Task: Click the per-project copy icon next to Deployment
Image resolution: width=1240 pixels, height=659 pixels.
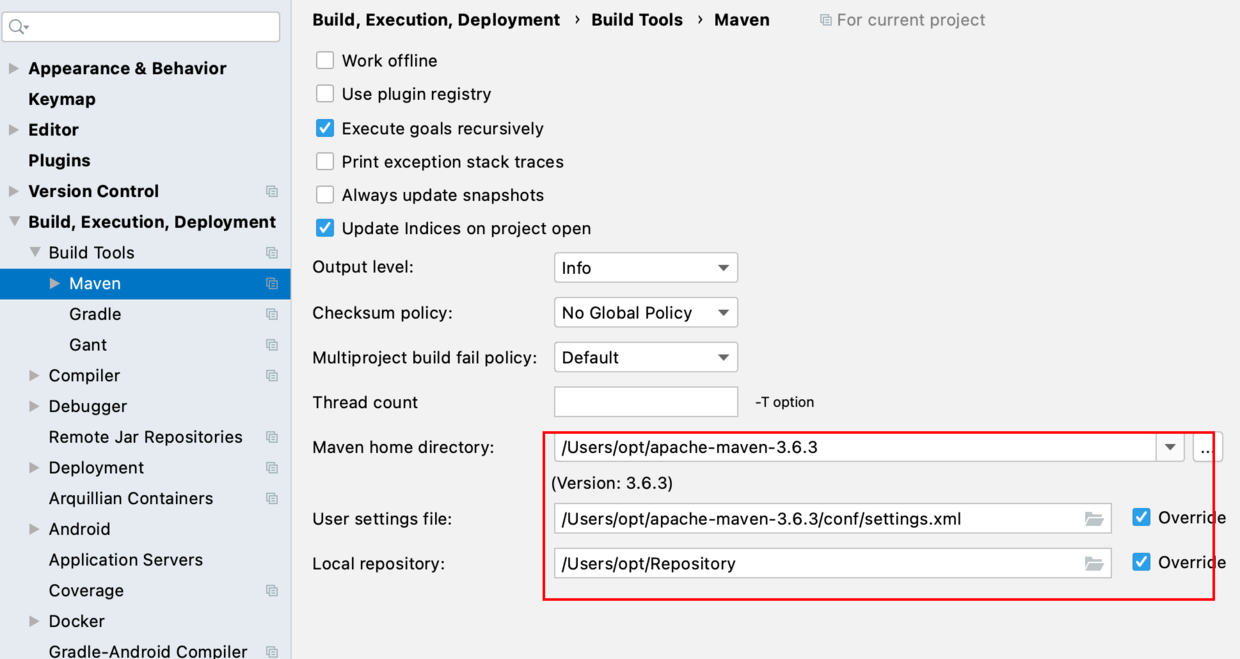Action: point(272,468)
